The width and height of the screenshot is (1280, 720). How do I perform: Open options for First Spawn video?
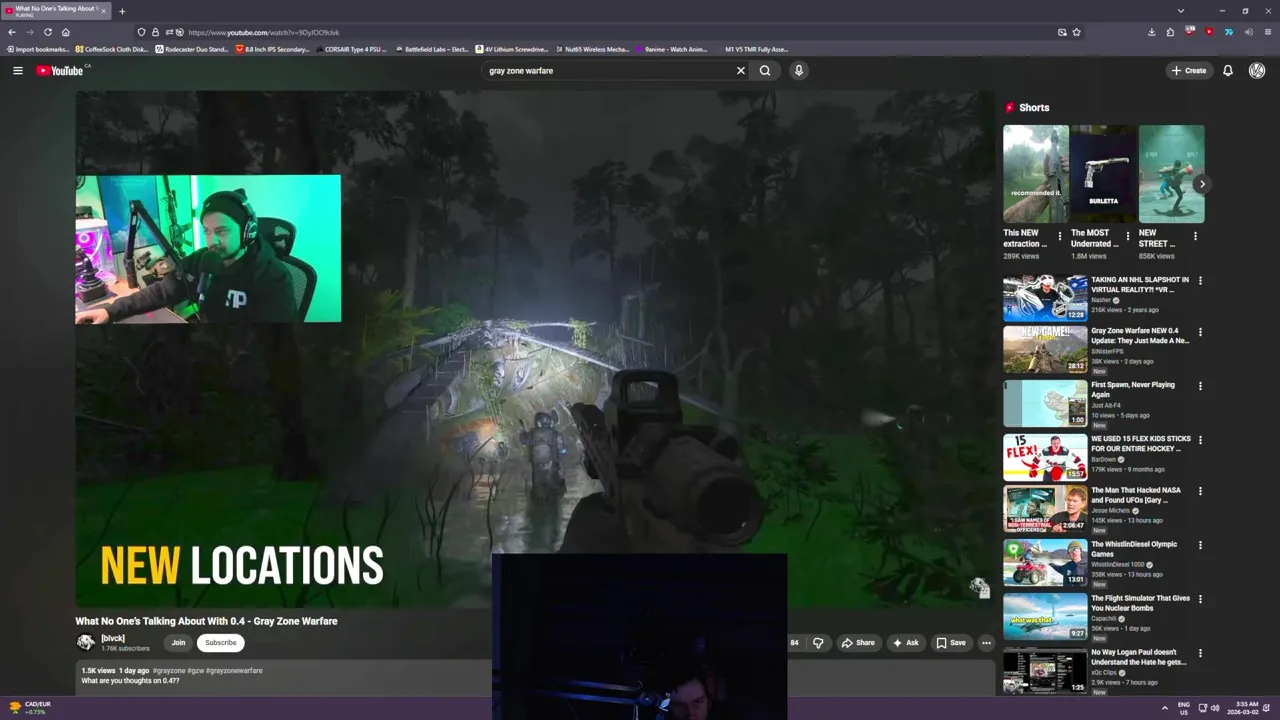click(1200, 386)
